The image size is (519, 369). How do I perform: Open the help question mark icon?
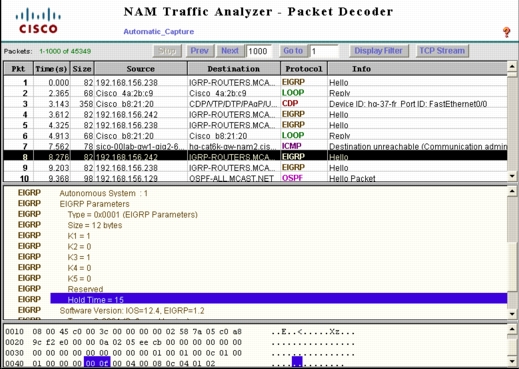(506, 32)
